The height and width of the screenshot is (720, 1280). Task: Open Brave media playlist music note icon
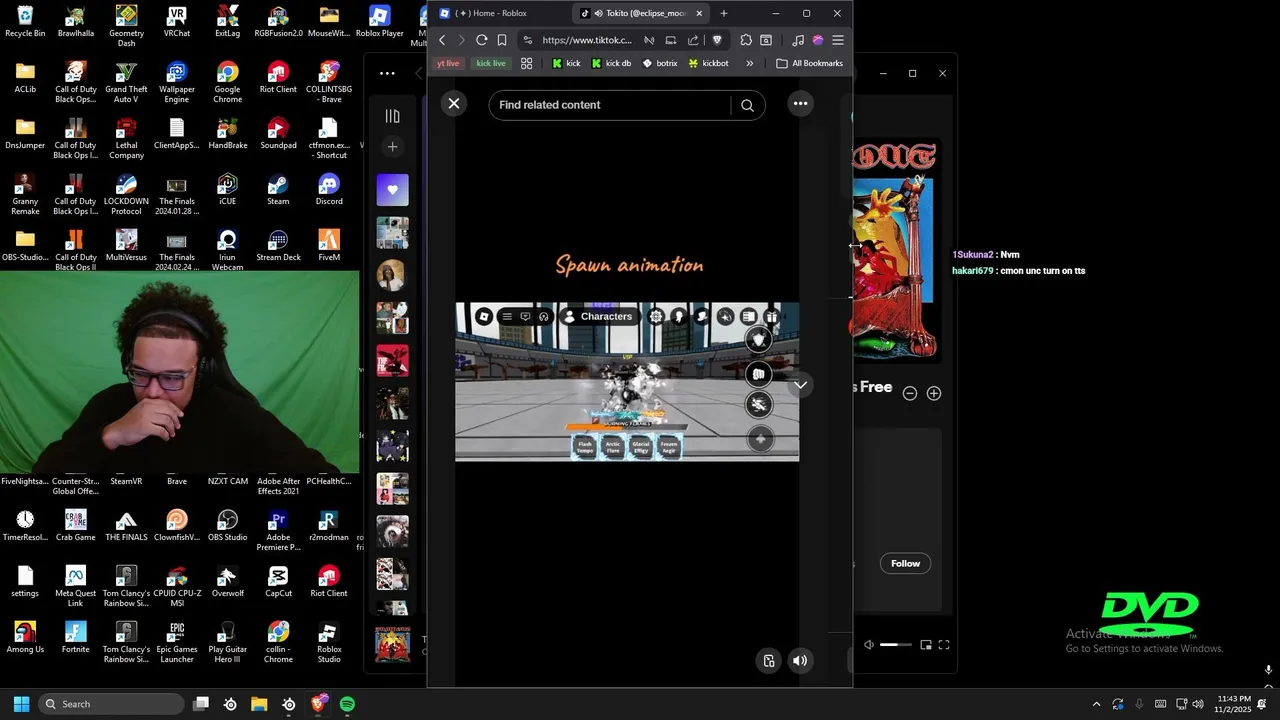797,40
